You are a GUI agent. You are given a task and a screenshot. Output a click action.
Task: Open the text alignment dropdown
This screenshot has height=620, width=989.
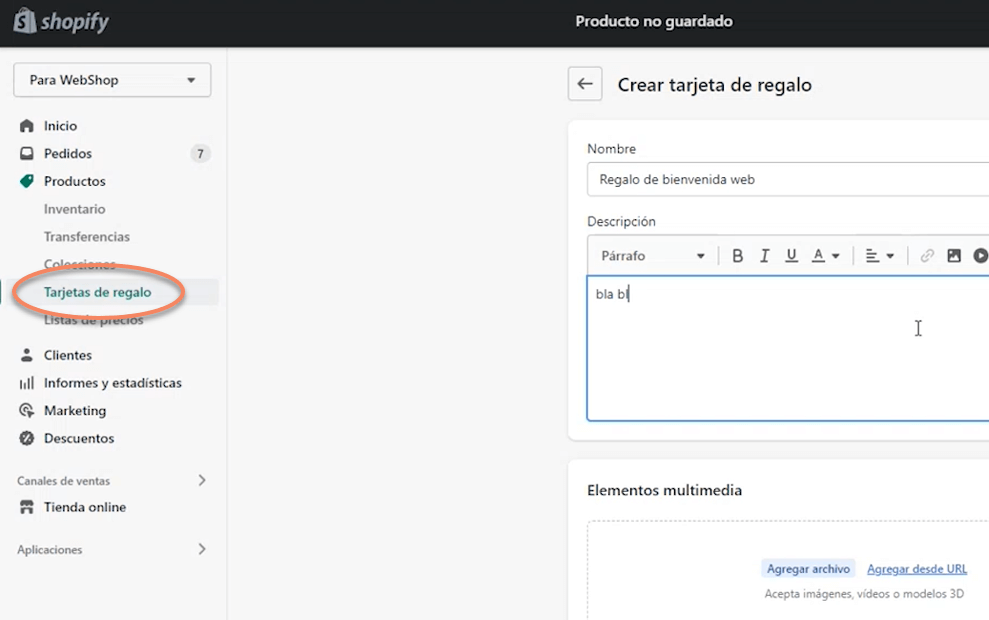pyautogui.click(x=879, y=256)
